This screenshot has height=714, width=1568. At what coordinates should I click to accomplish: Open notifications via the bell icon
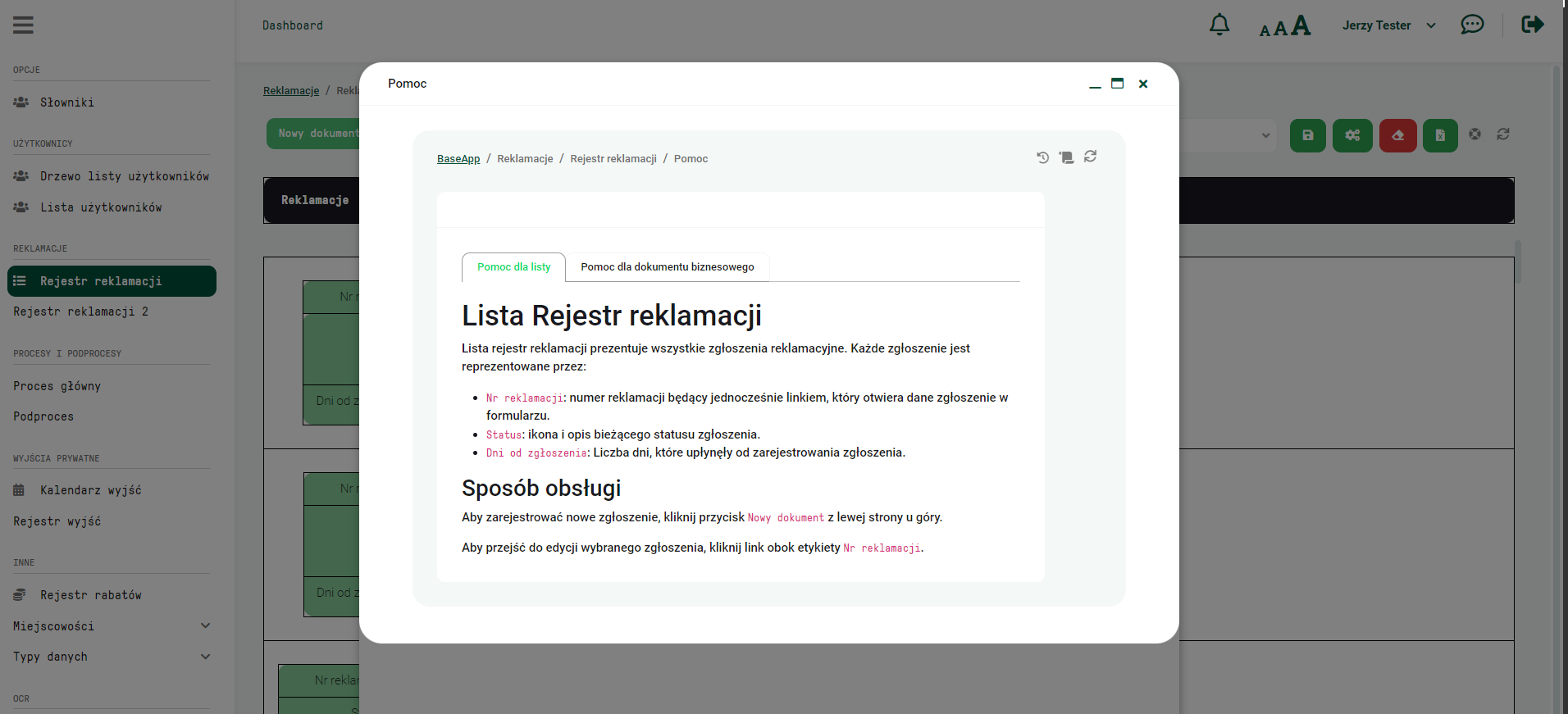(1219, 25)
